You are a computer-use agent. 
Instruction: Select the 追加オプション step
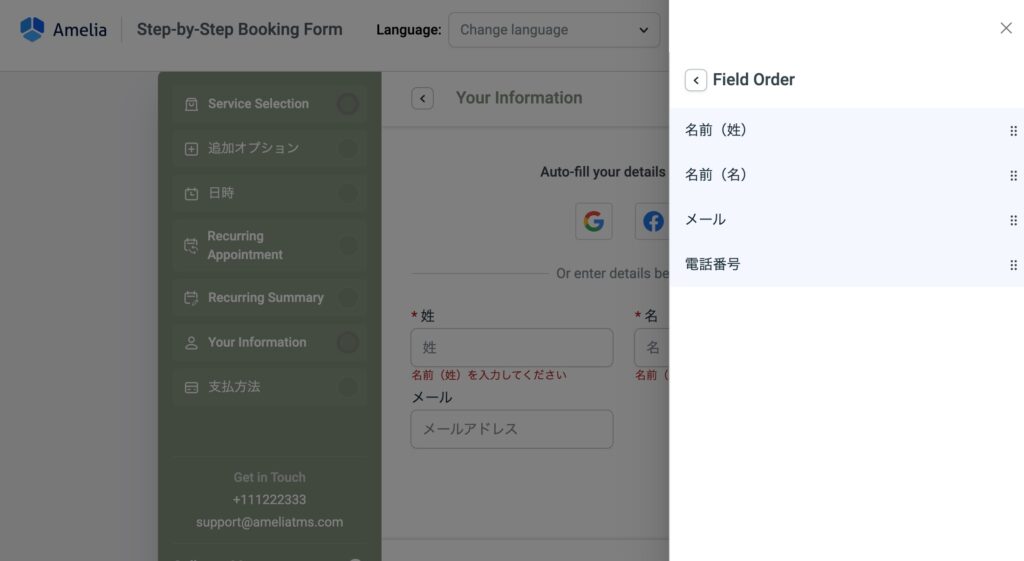point(268,148)
